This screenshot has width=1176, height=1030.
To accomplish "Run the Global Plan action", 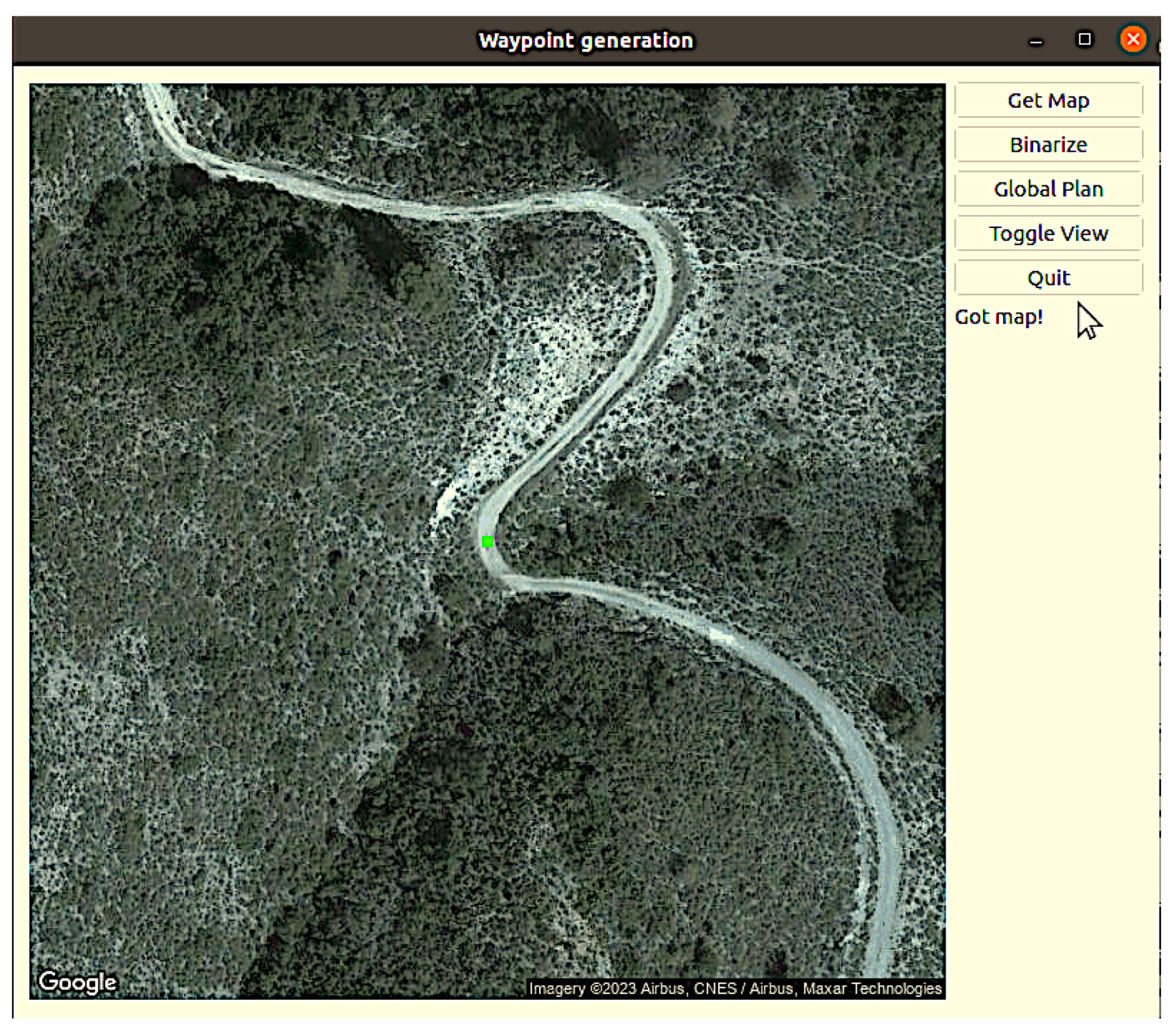I will (1047, 188).
